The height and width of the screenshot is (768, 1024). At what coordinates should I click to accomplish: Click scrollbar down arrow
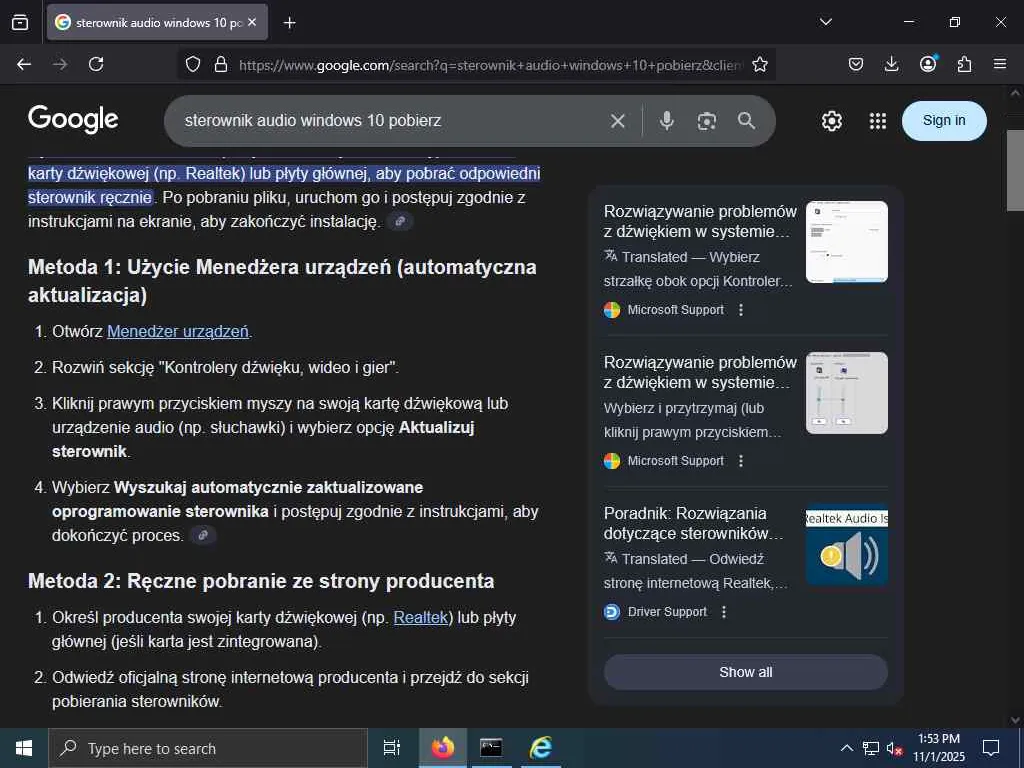tap(1015, 720)
